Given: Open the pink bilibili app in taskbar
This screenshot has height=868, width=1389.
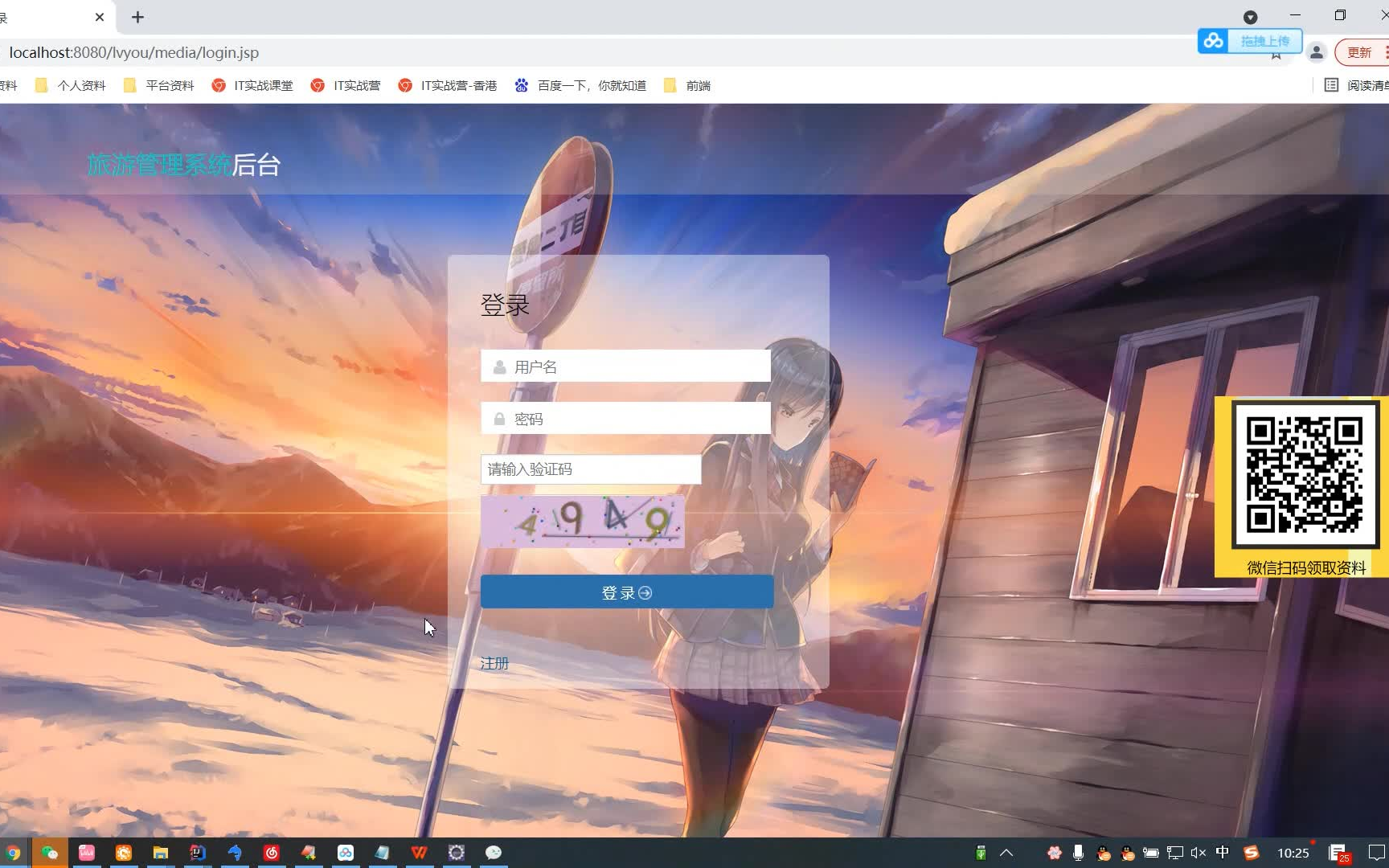Looking at the screenshot, I should click(87, 853).
